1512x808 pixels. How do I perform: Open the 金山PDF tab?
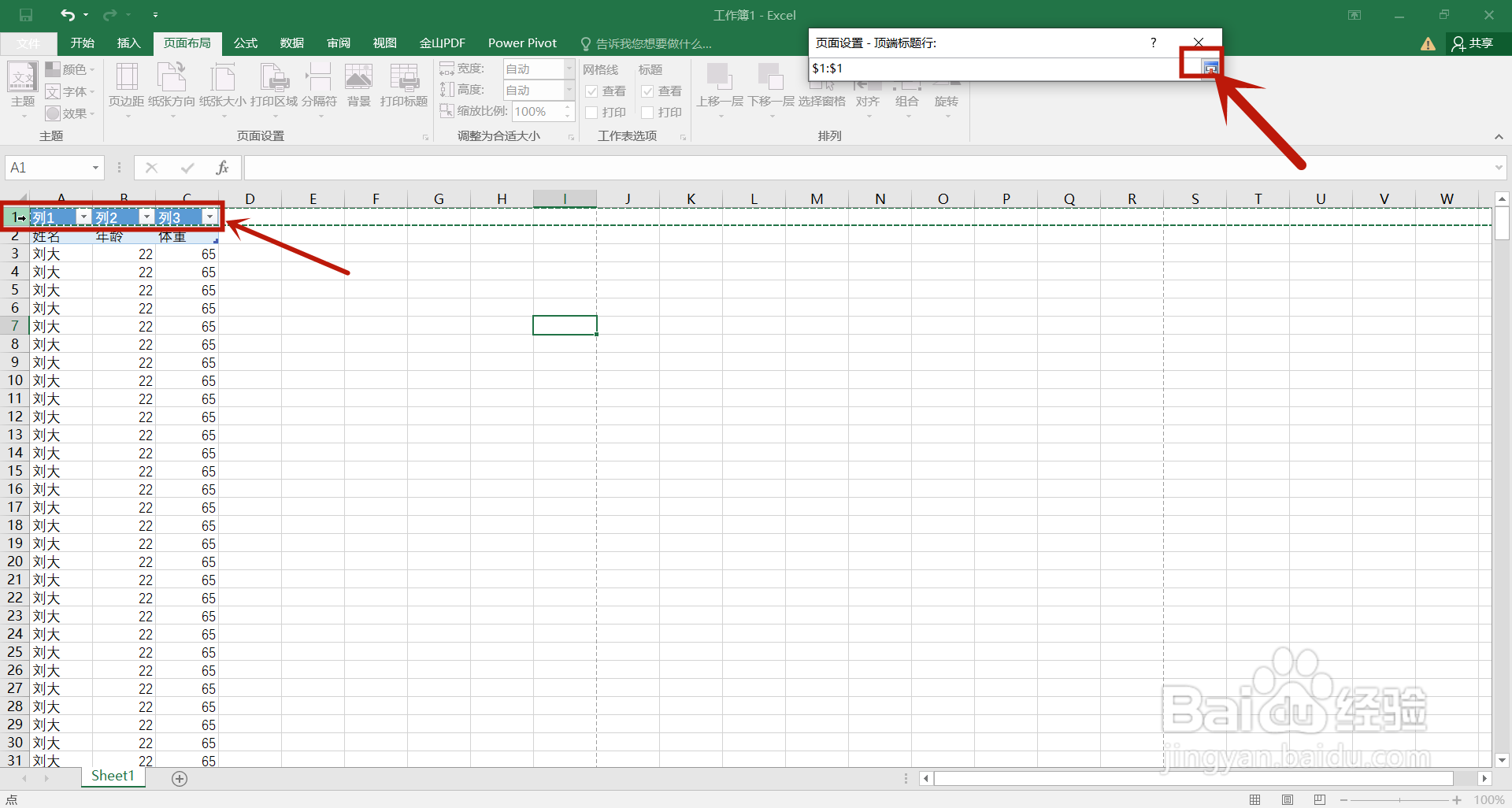tap(443, 43)
